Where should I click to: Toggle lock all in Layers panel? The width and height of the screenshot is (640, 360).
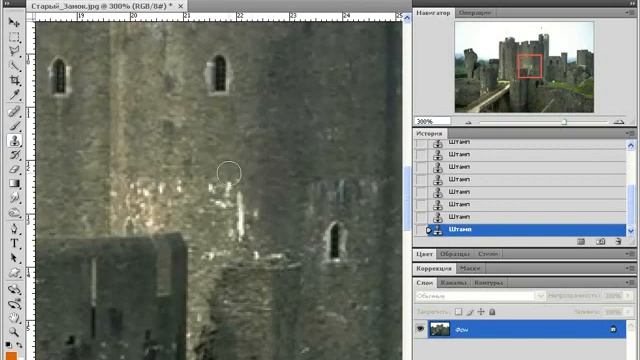[492, 312]
